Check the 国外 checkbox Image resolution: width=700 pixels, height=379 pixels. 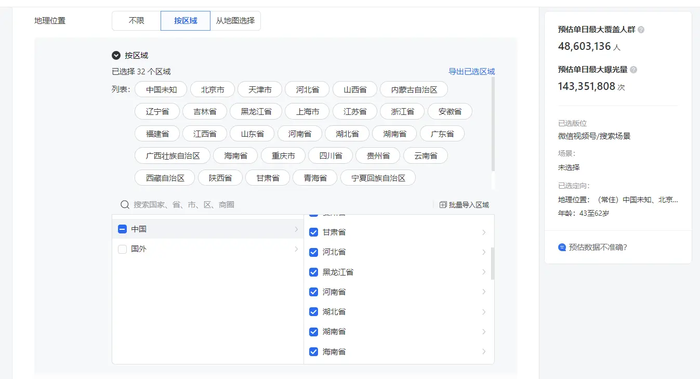122,249
